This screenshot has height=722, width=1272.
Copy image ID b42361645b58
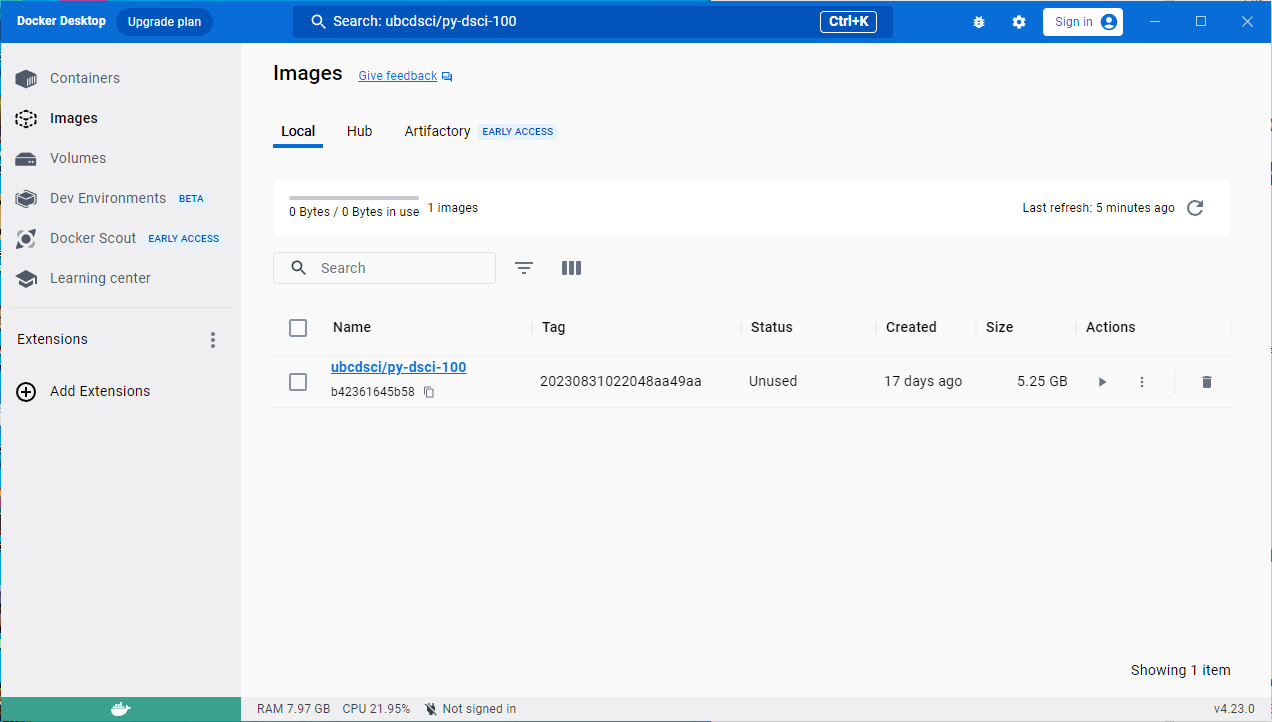pos(429,392)
